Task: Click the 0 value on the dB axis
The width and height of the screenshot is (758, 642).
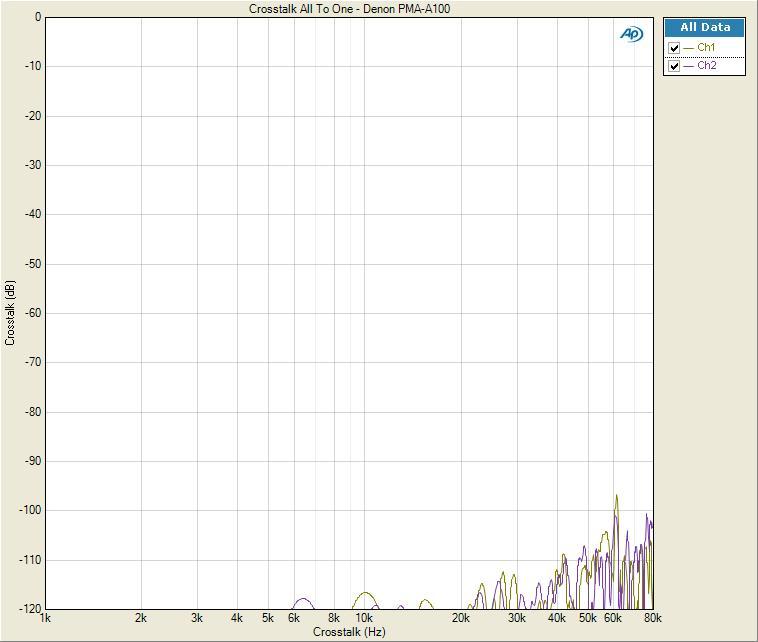Action: point(37,17)
